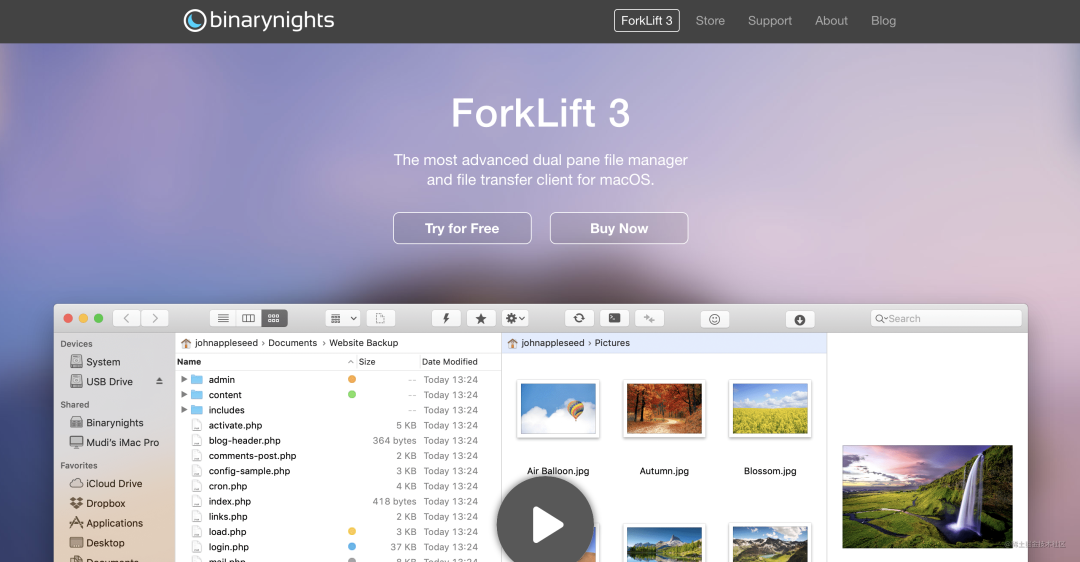The height and width of the screenshot is (562, 1080).
Task: Expand the admin folder
Action: point(184,379)
